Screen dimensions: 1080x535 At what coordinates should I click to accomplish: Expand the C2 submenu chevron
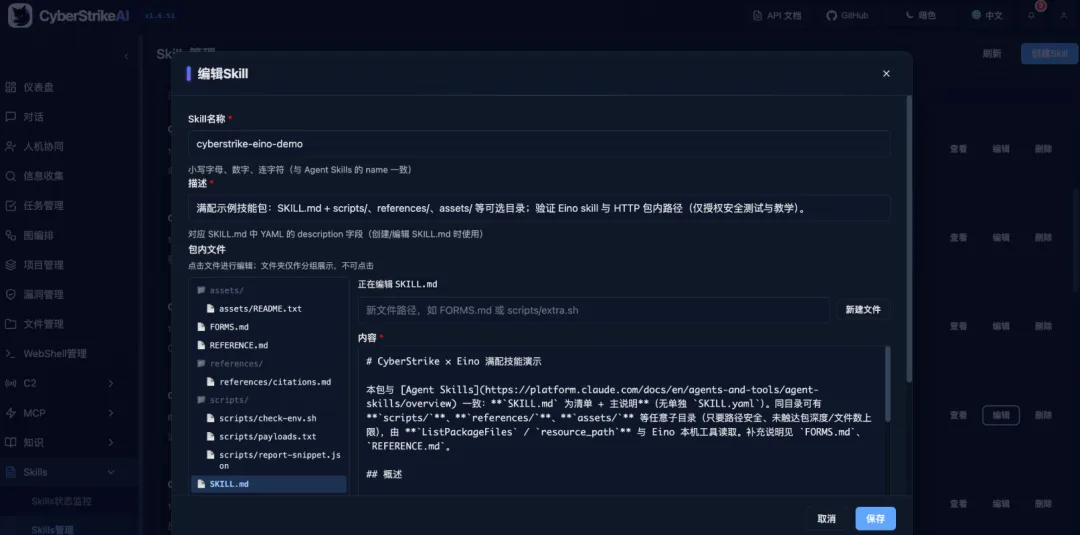pyautogui.click(x=111, y=383)
